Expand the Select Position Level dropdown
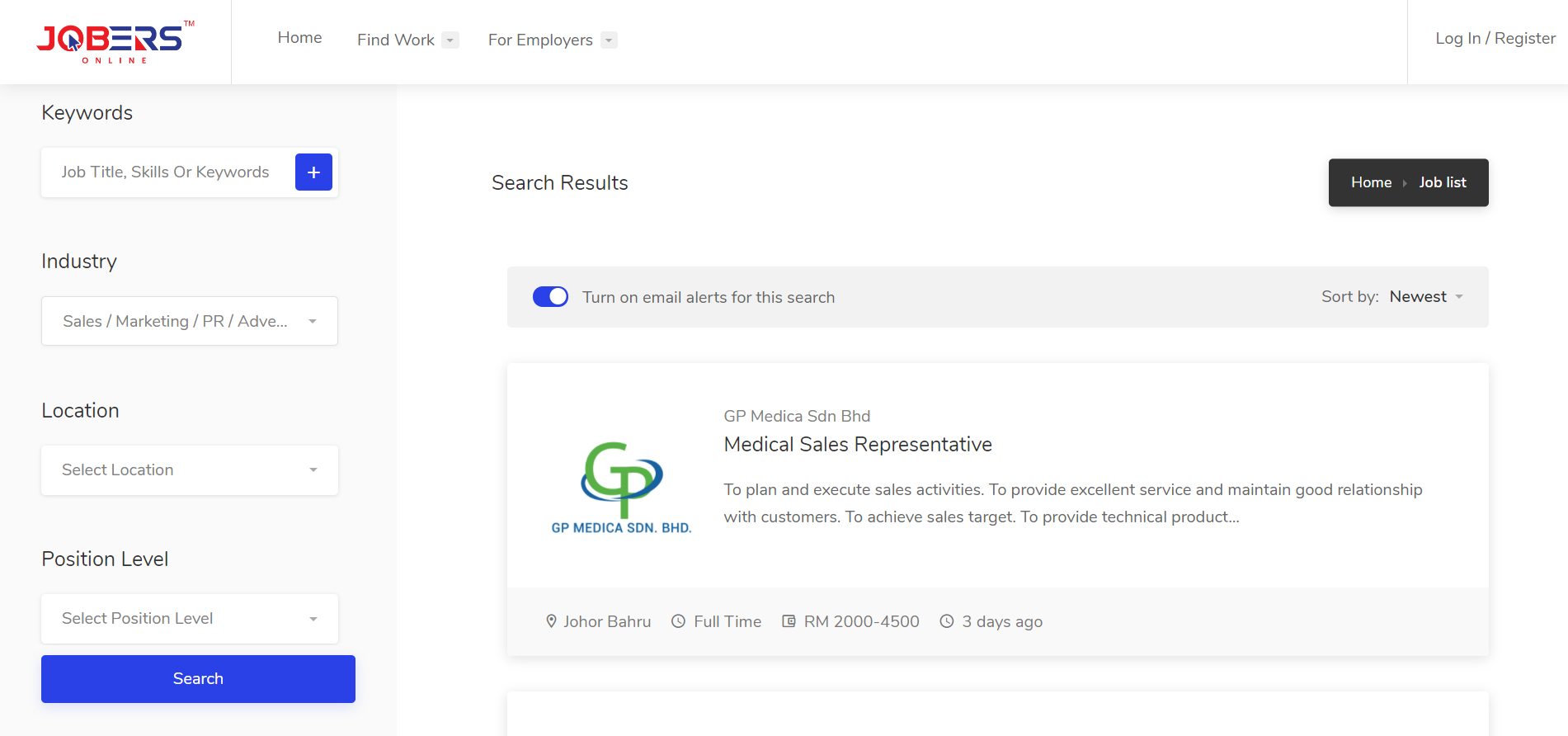 [190, 619]
